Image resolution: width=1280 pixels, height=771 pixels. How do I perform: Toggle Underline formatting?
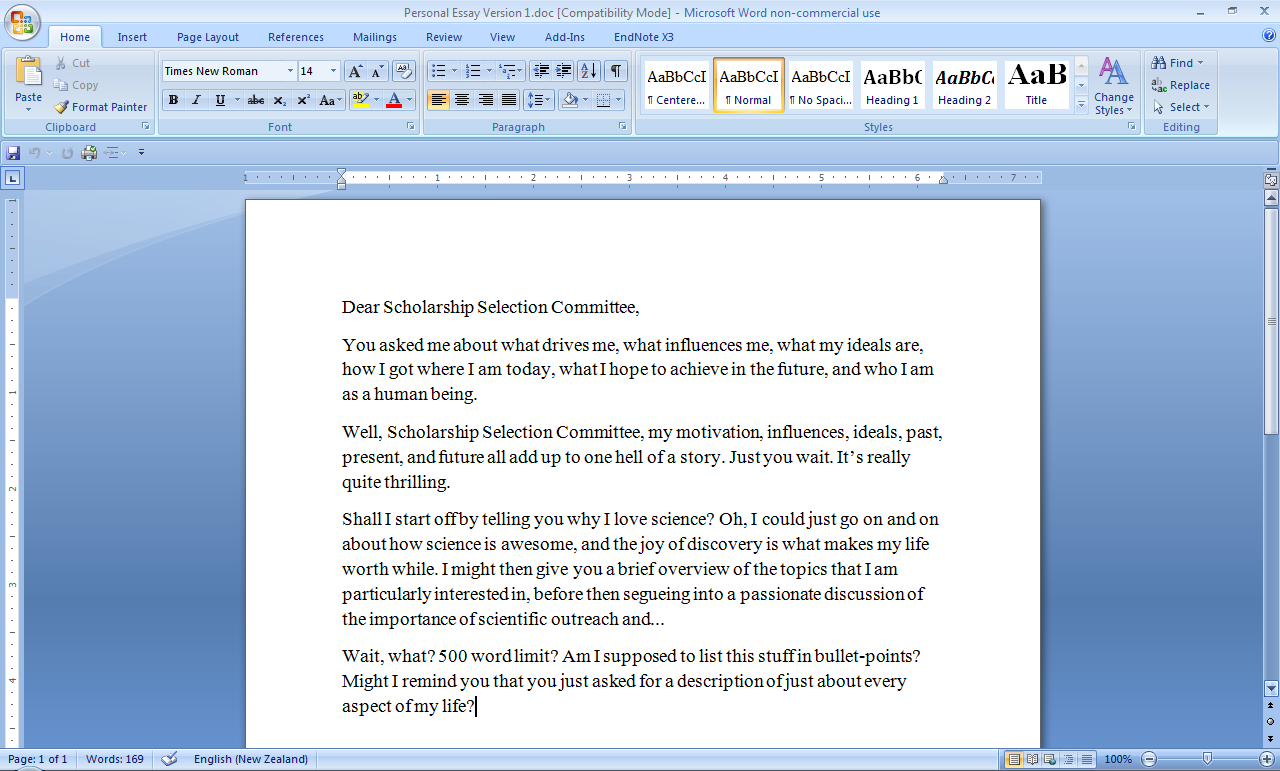[220, 100]
